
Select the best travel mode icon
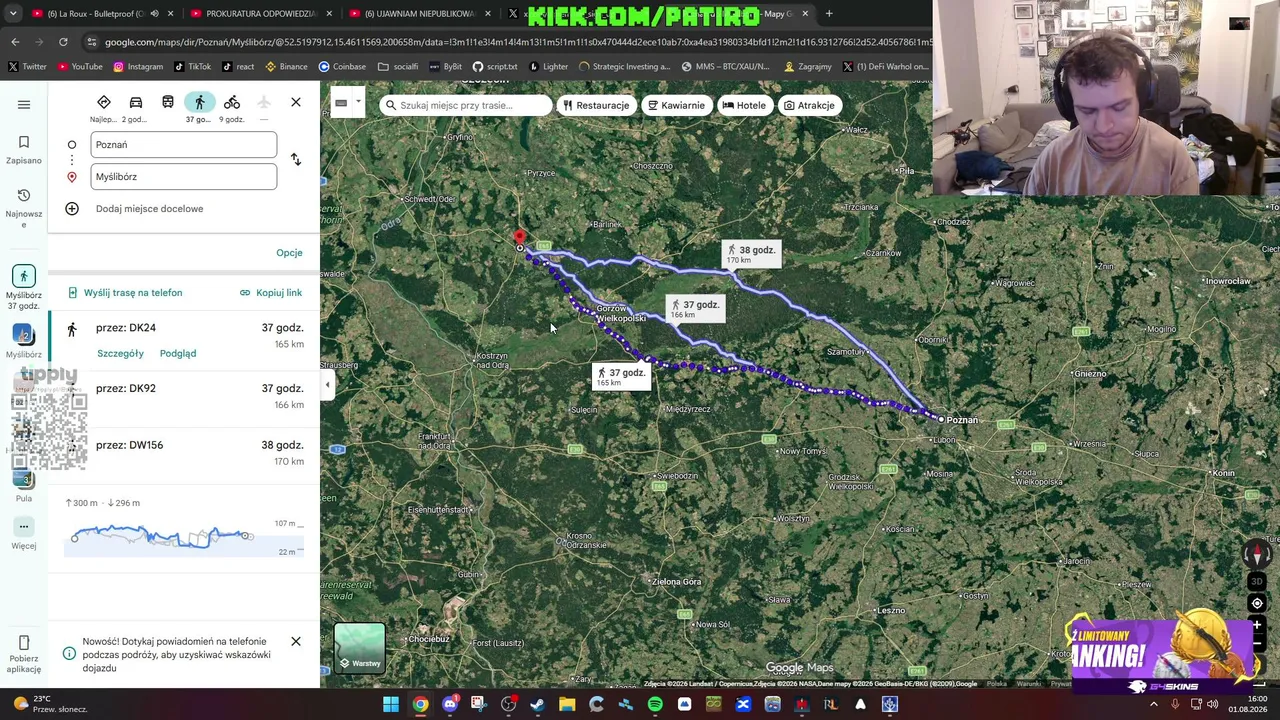point(104,102)
